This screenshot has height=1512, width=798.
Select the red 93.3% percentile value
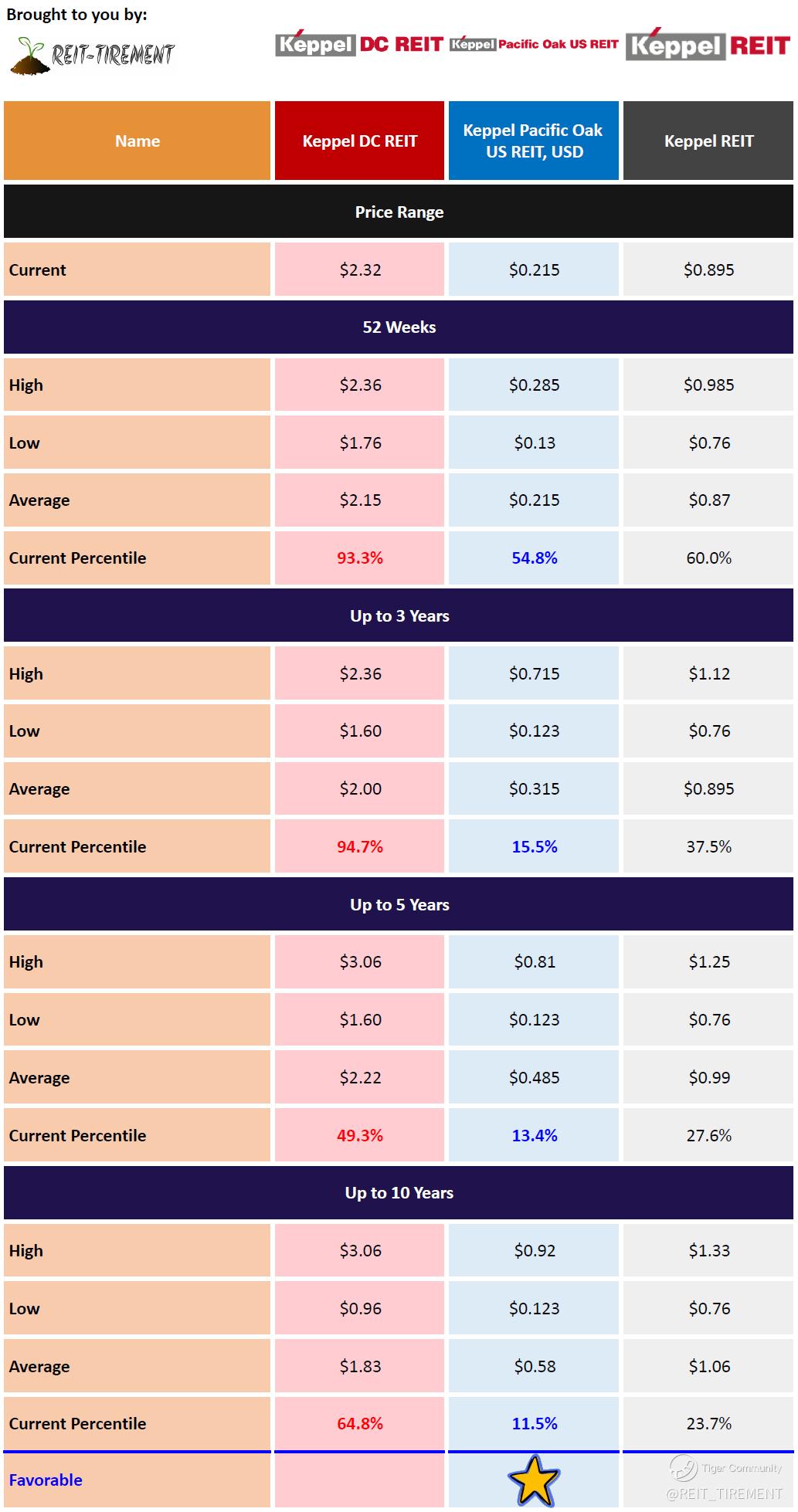point(360,558)
